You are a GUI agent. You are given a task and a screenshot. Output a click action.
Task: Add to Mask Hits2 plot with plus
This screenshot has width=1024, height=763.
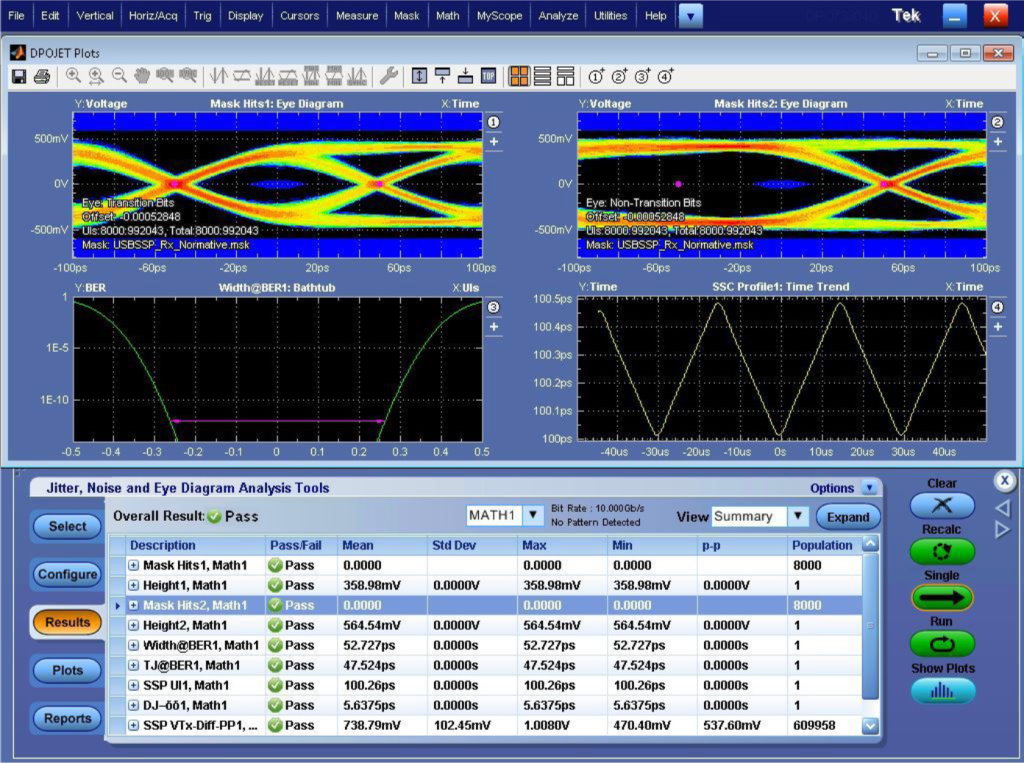(x=997, y=142)
